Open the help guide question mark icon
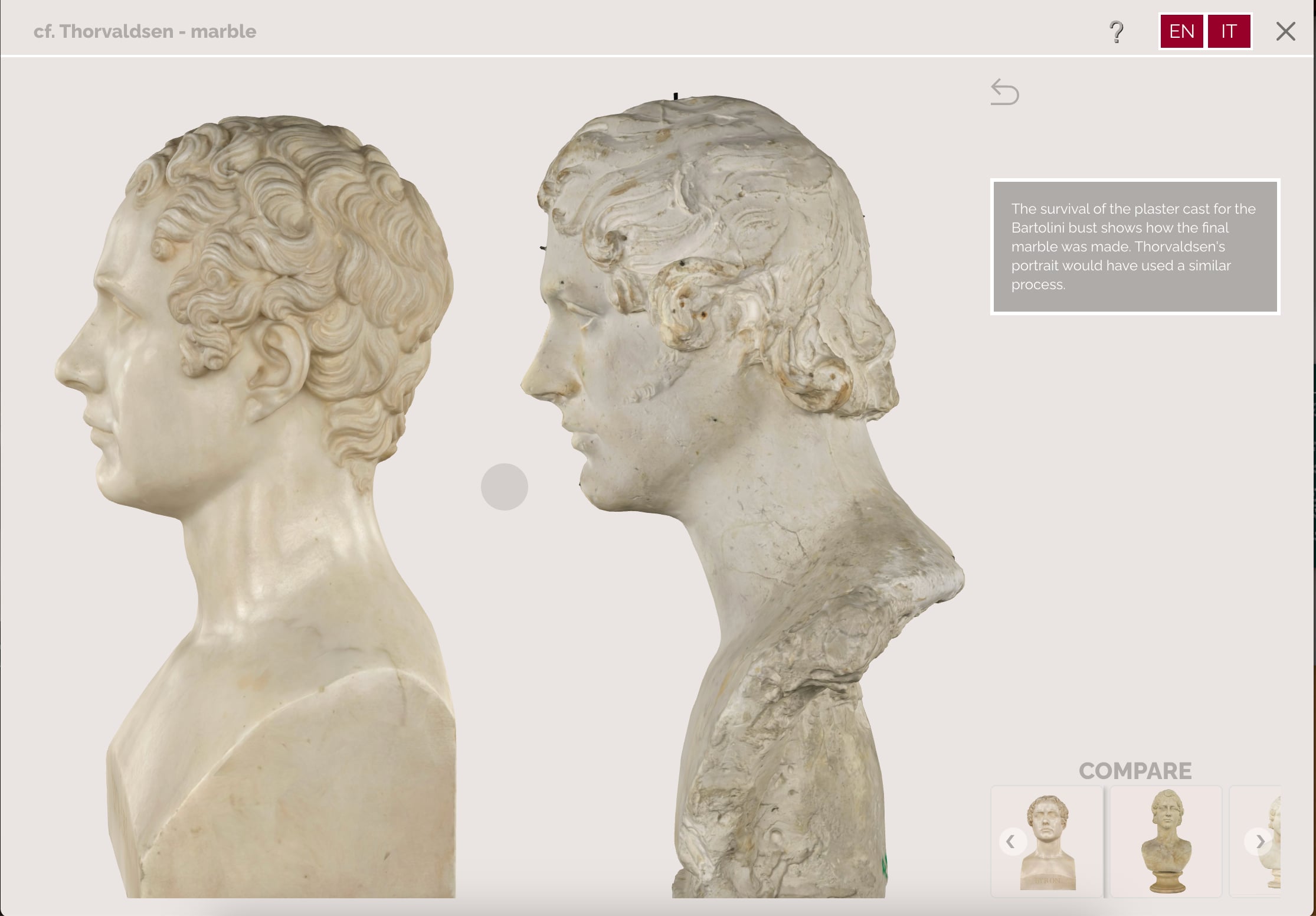The height and width of the screenshot is (916, 1316). point(1117,32)
